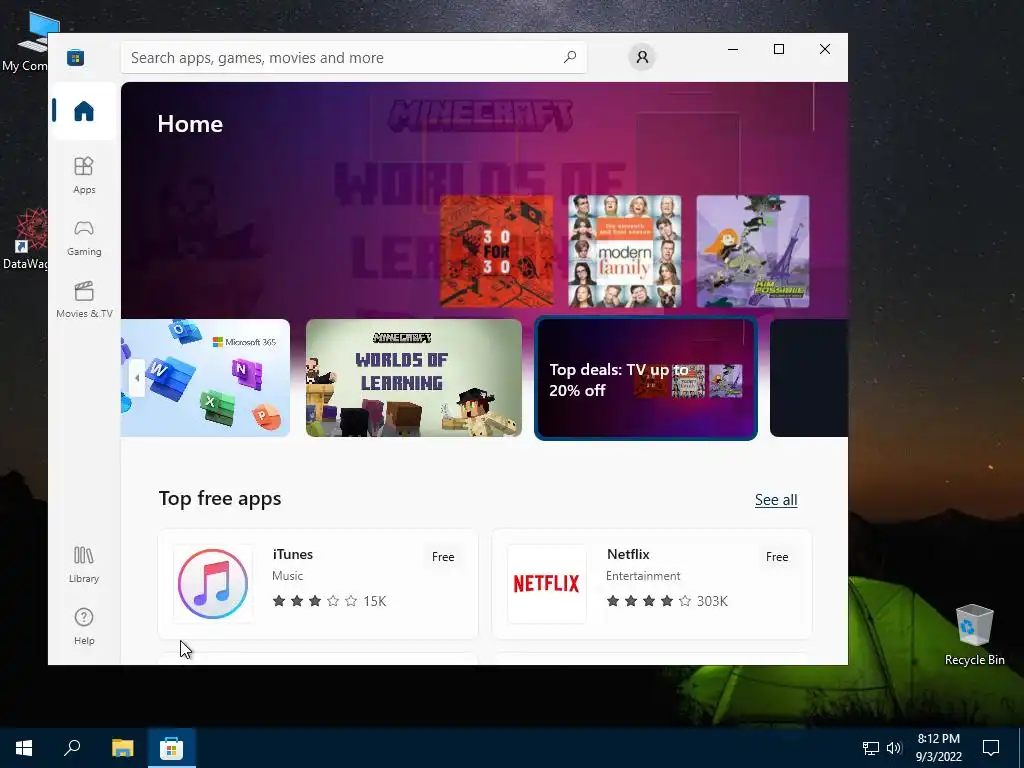Image resolution: width=1024 pixels, height=768 pixels.
Task: Click the Netflix app title
Action: [628, 554]
